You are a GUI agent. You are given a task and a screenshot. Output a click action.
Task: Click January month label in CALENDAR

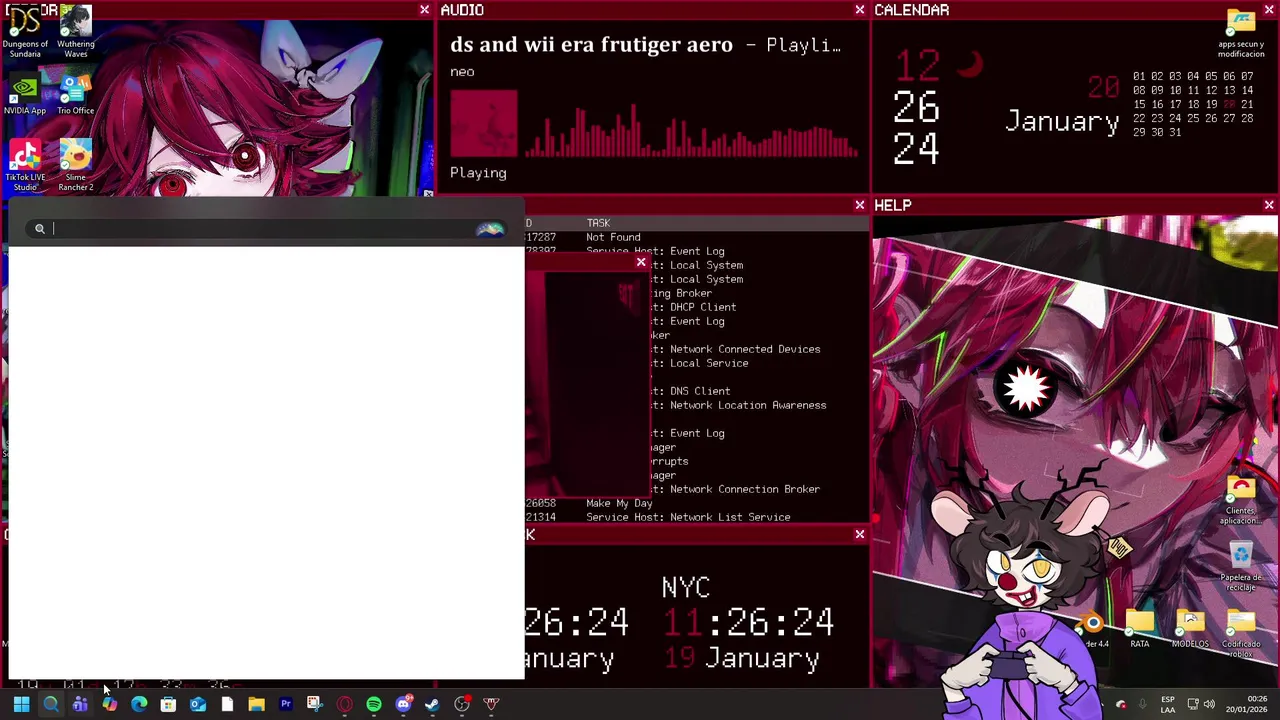[1062, 122]
